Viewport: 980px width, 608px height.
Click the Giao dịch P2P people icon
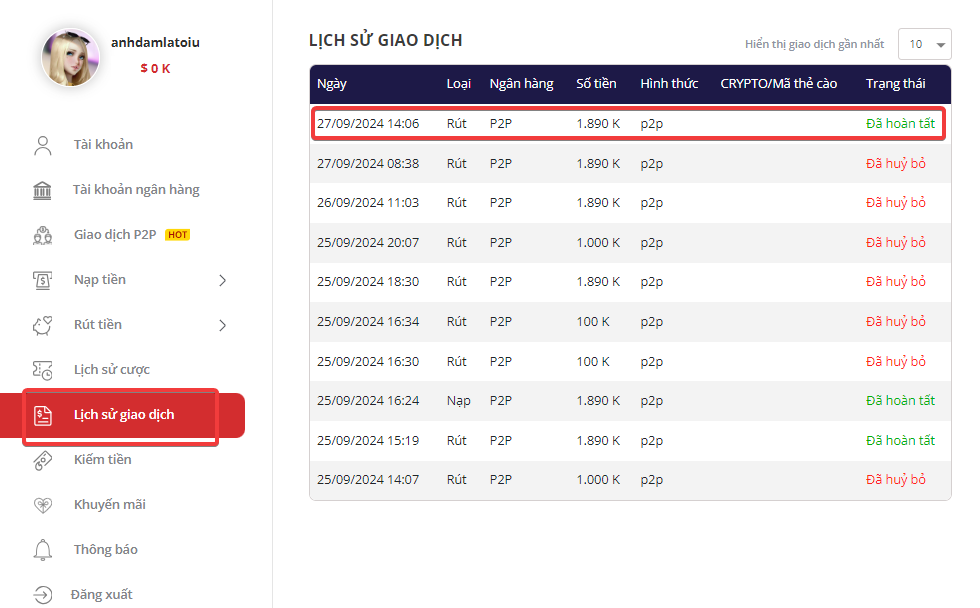pos(42,235)
